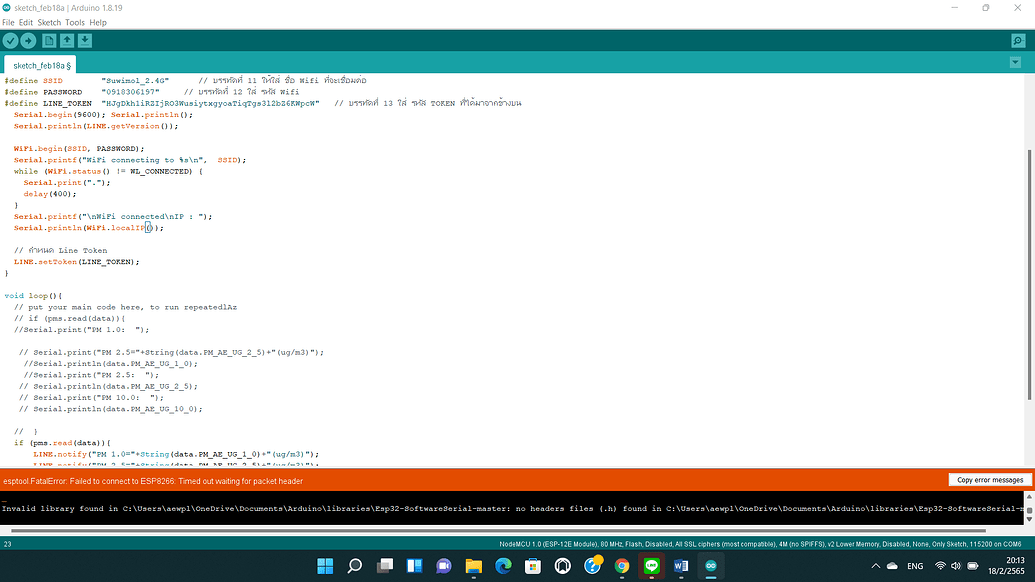Open Microsoft Edge from taskbar

tap(503, 566)
